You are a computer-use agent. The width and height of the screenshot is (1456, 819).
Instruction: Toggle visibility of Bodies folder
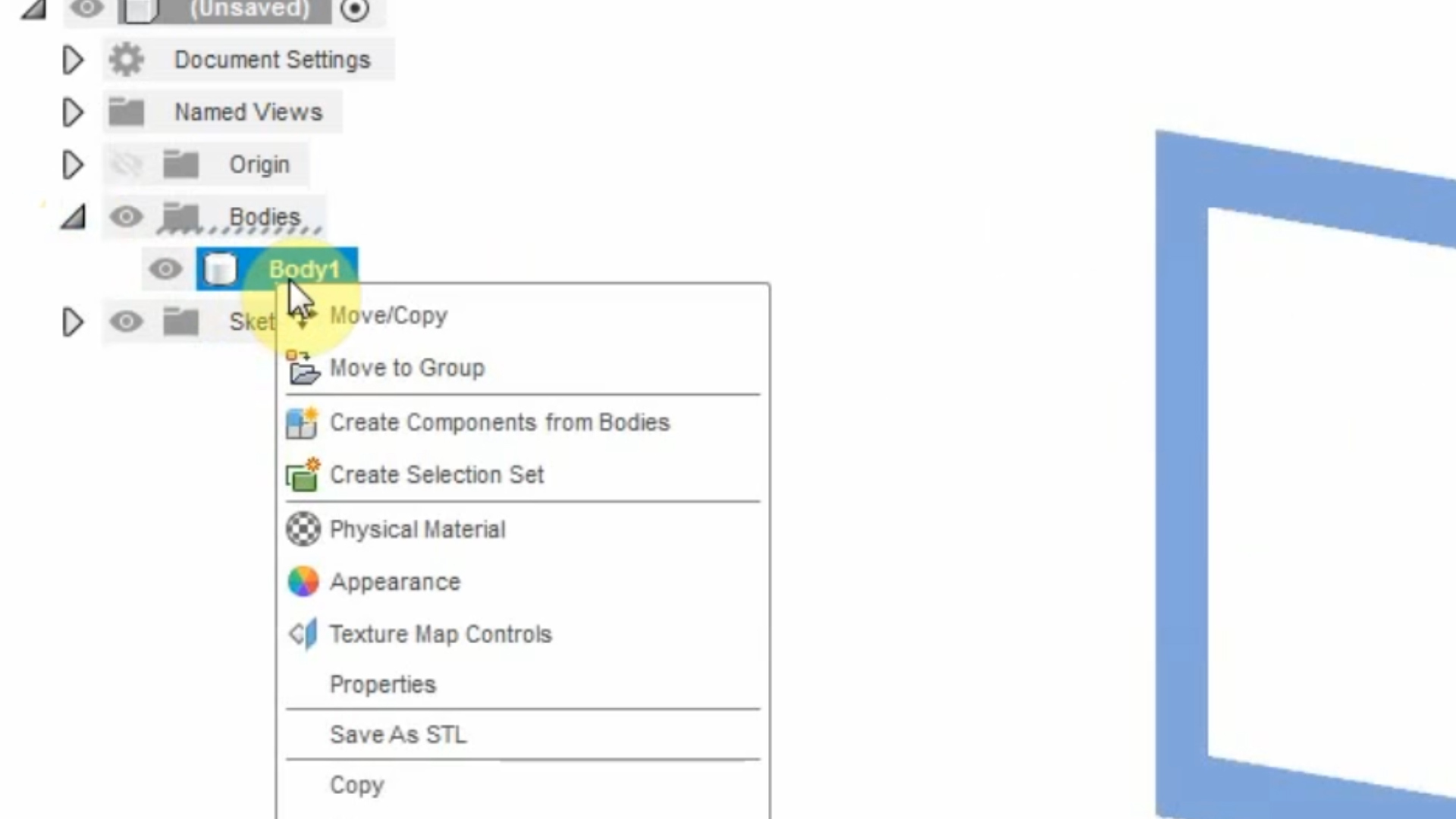(x=127, y=217)
